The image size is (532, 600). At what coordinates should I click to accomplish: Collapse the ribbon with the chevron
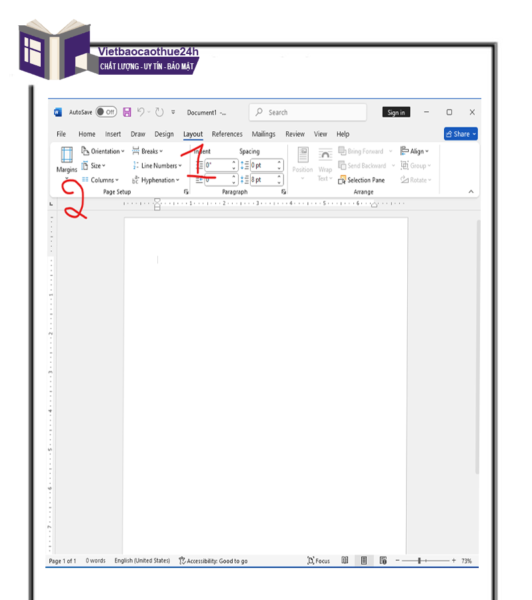(x=471, y=192)
